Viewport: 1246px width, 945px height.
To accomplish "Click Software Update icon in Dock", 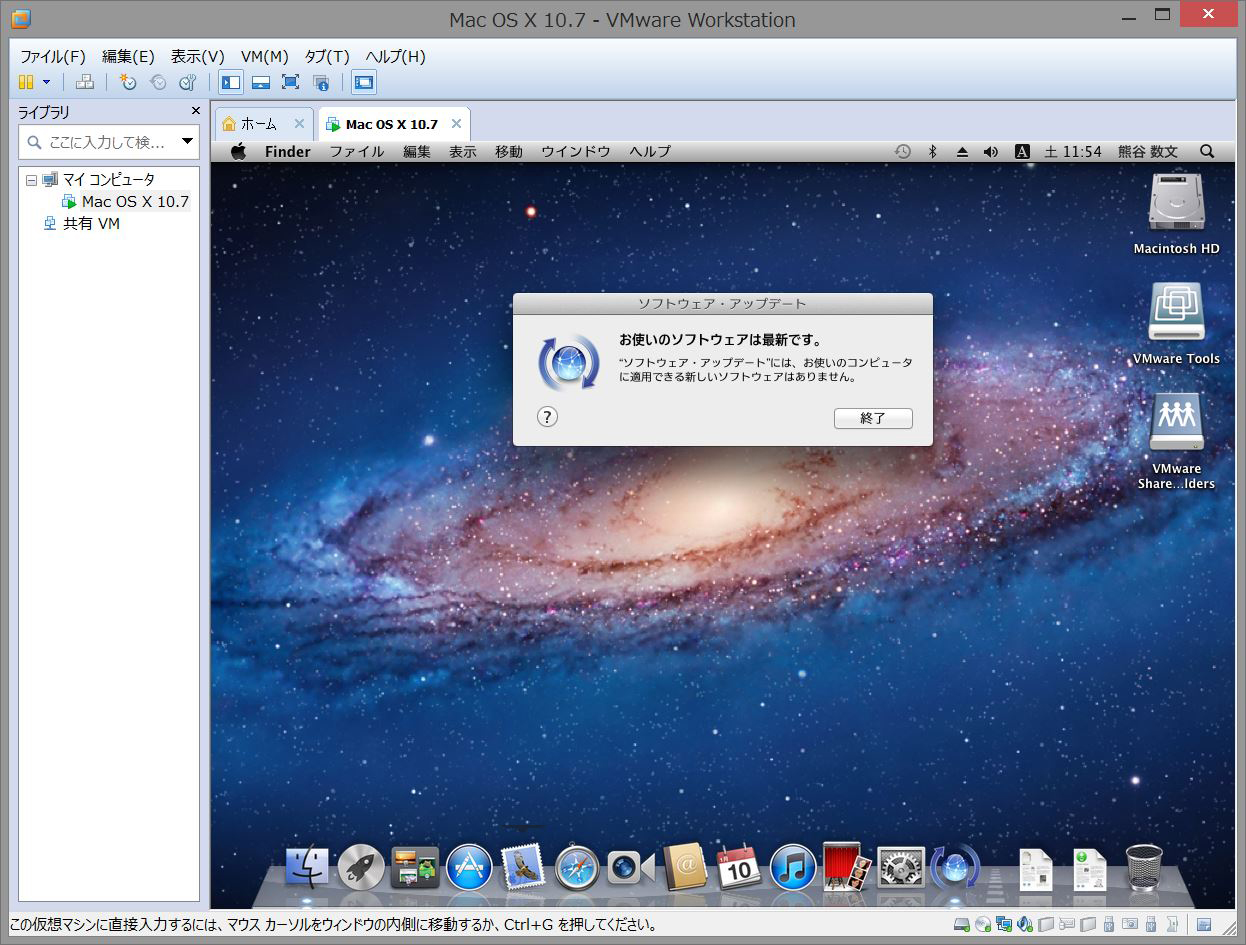I will tap(955, 867).
